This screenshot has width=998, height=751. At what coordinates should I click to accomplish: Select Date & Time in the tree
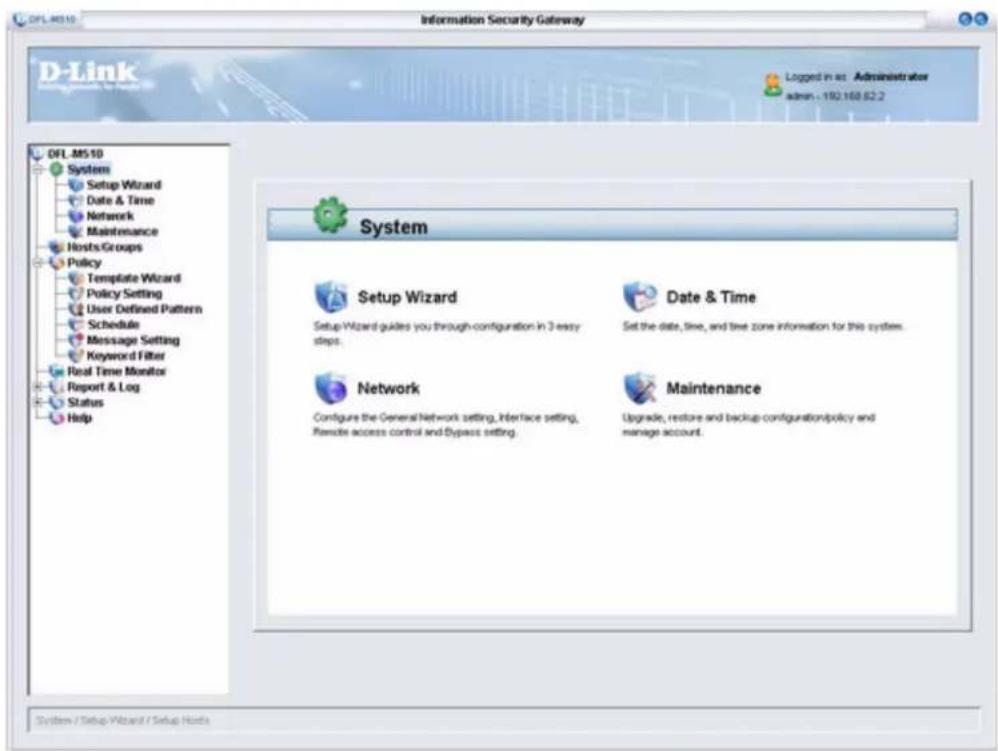[x=120, y=200]
